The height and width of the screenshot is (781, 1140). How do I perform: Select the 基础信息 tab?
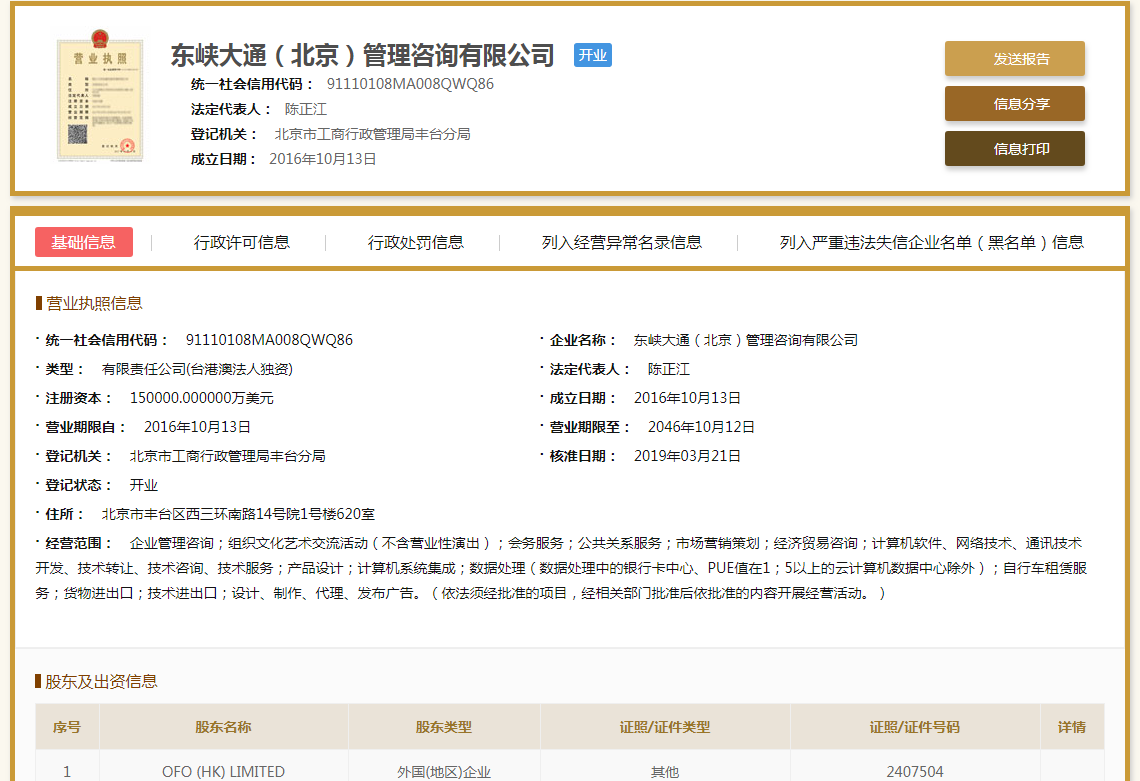[84, 242]
